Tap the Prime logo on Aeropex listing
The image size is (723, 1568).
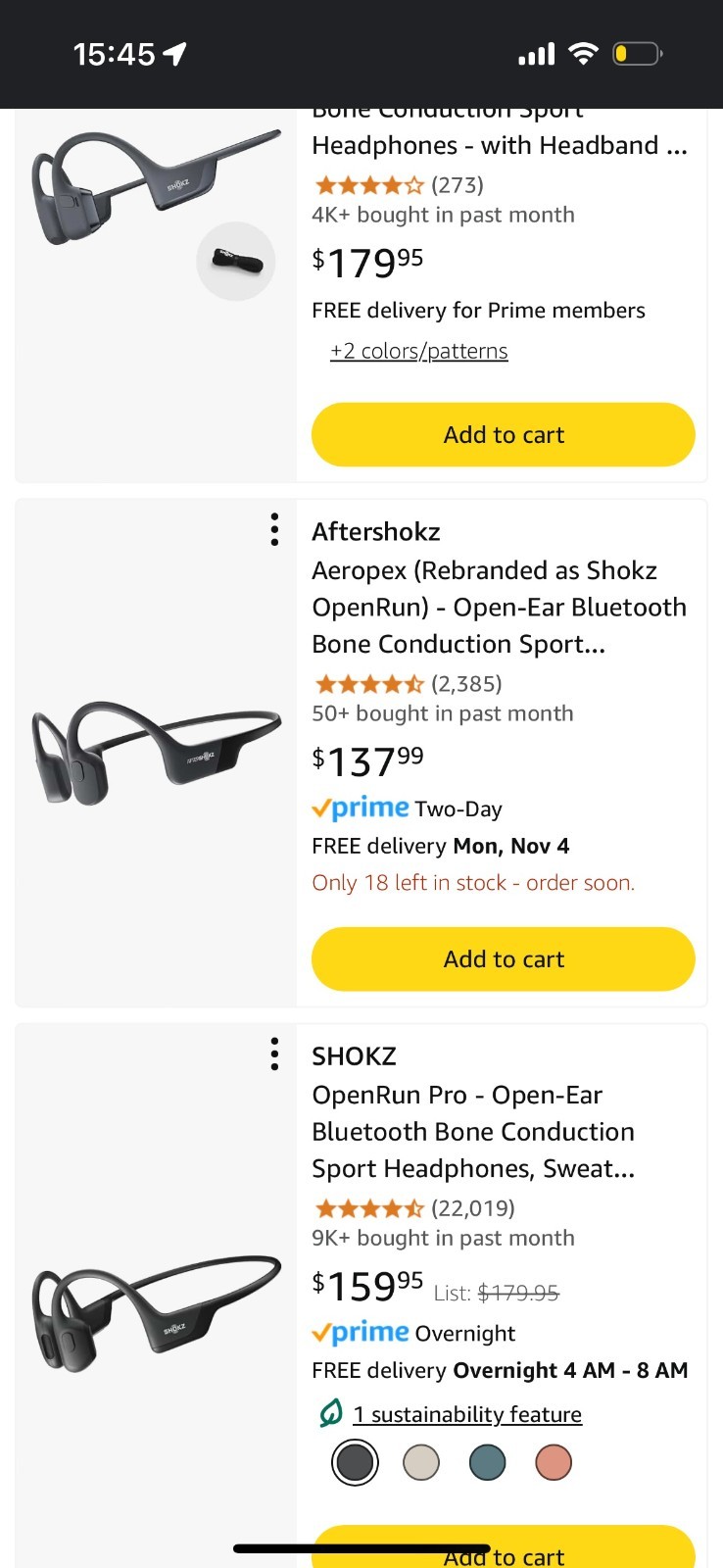coord(360,808)
